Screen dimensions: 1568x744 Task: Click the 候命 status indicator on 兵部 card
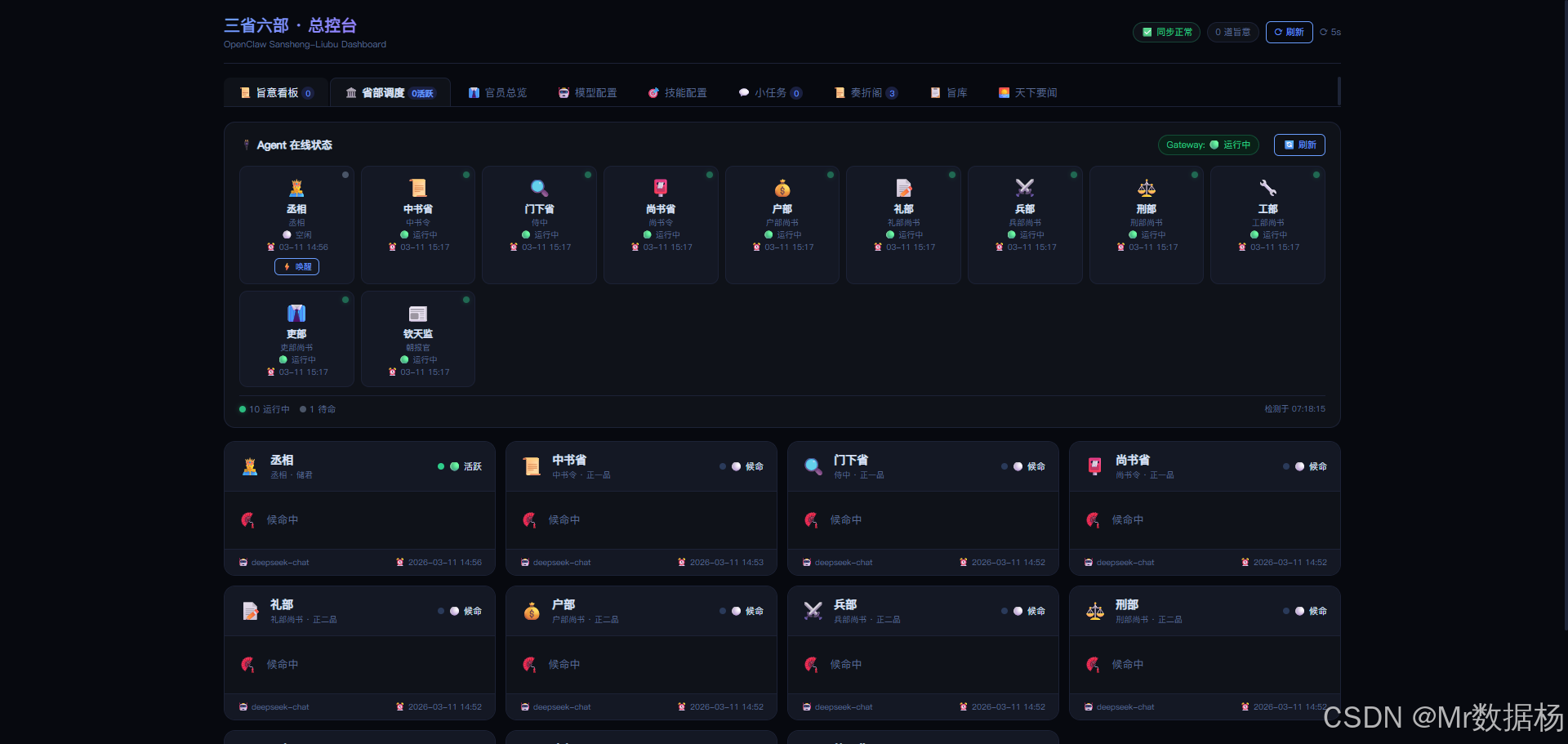click(x=1023, y=611)
